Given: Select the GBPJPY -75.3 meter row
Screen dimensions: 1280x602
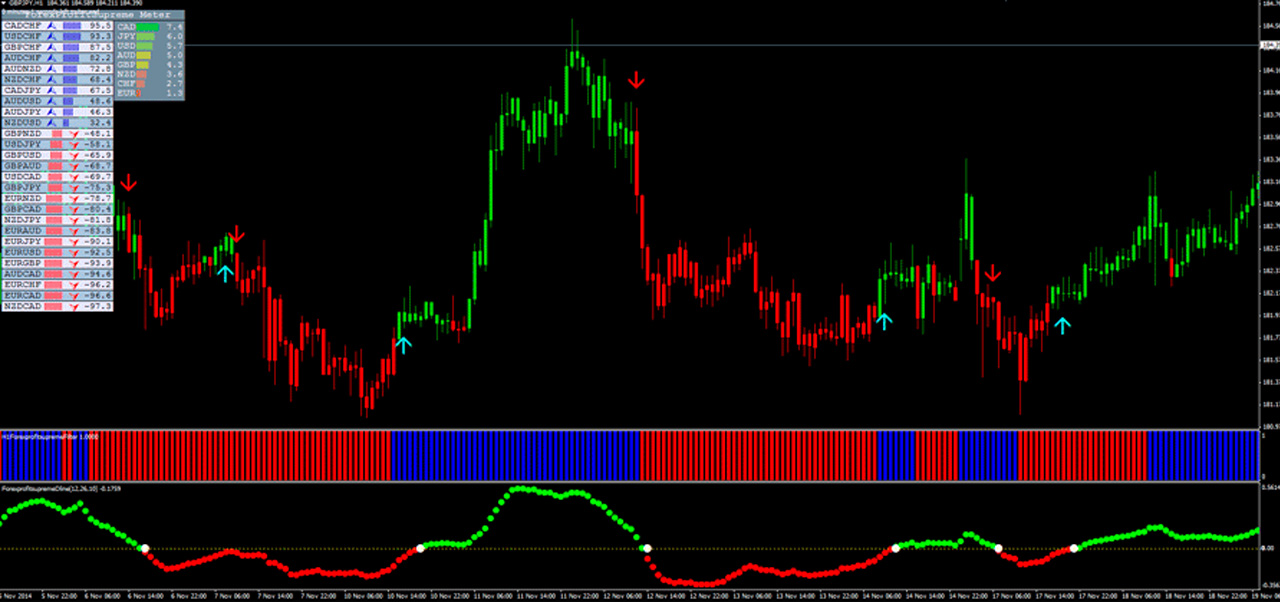Looking at the screenshot, I should [x=57, y=187].
